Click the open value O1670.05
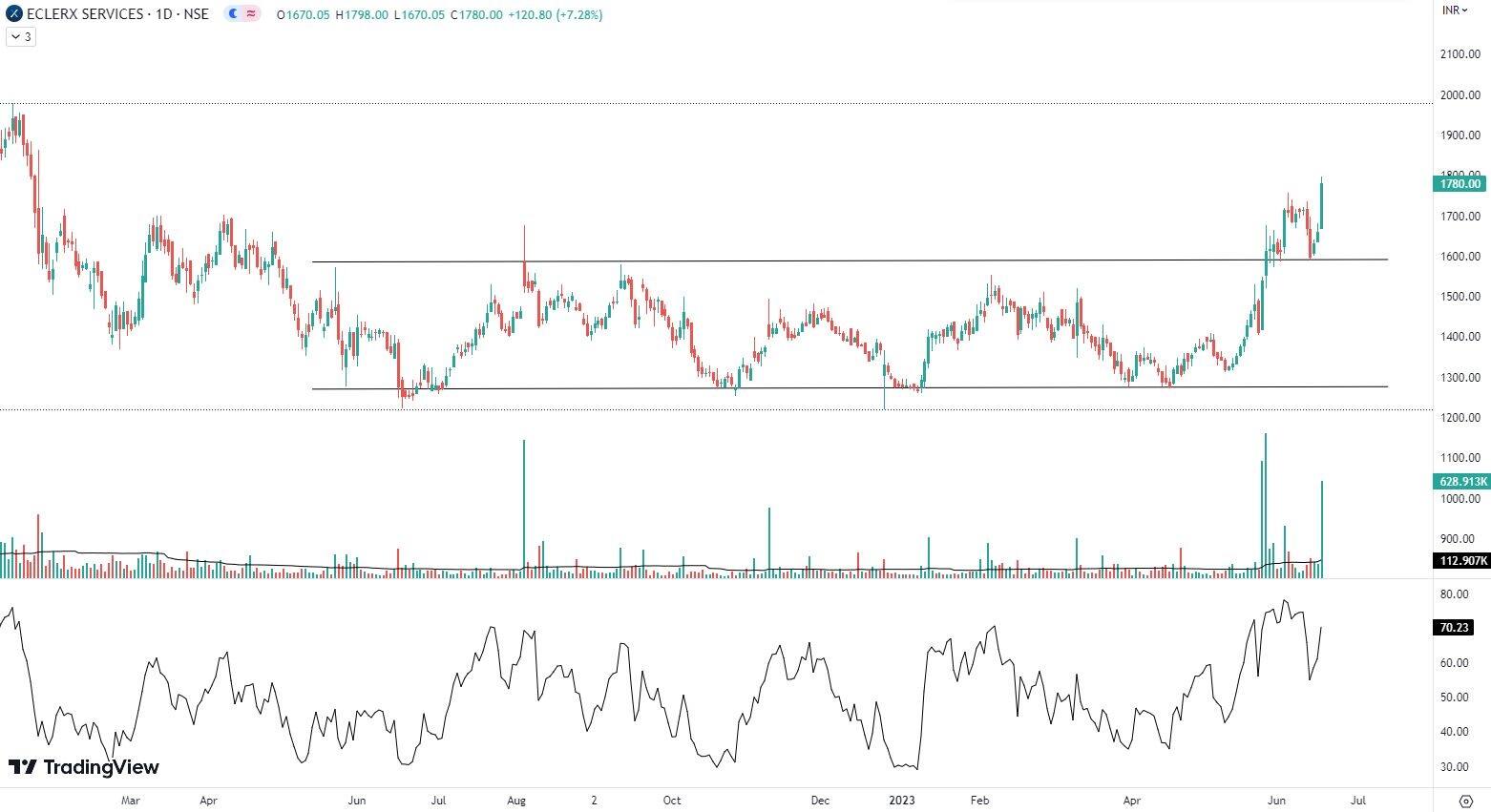The image size is (1491, 812). coord(303,14)
